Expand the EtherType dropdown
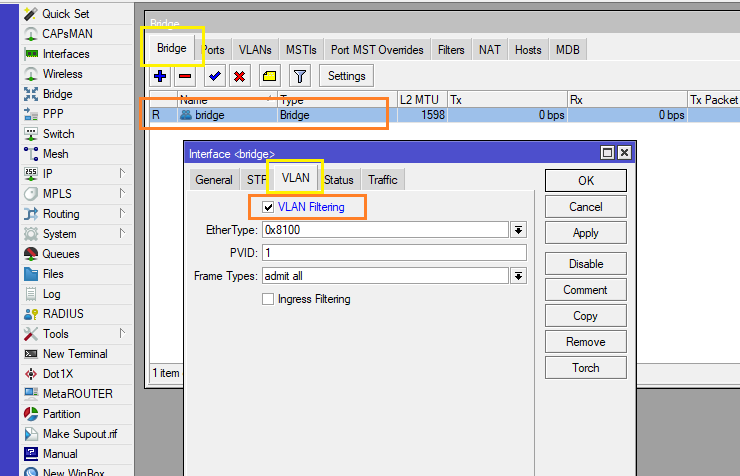740x476 pixels. click(x=518, y=230)
